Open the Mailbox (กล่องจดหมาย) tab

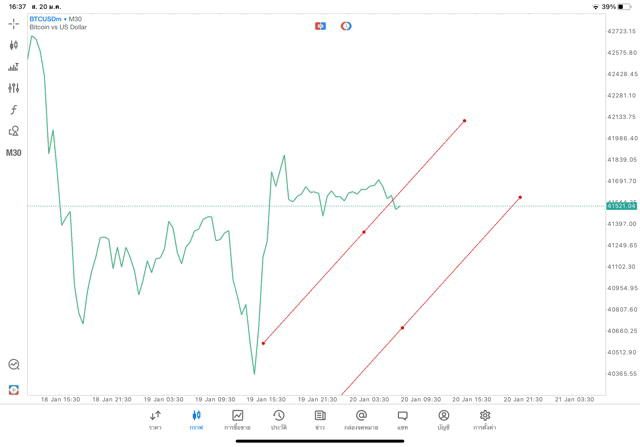(361, 419)
